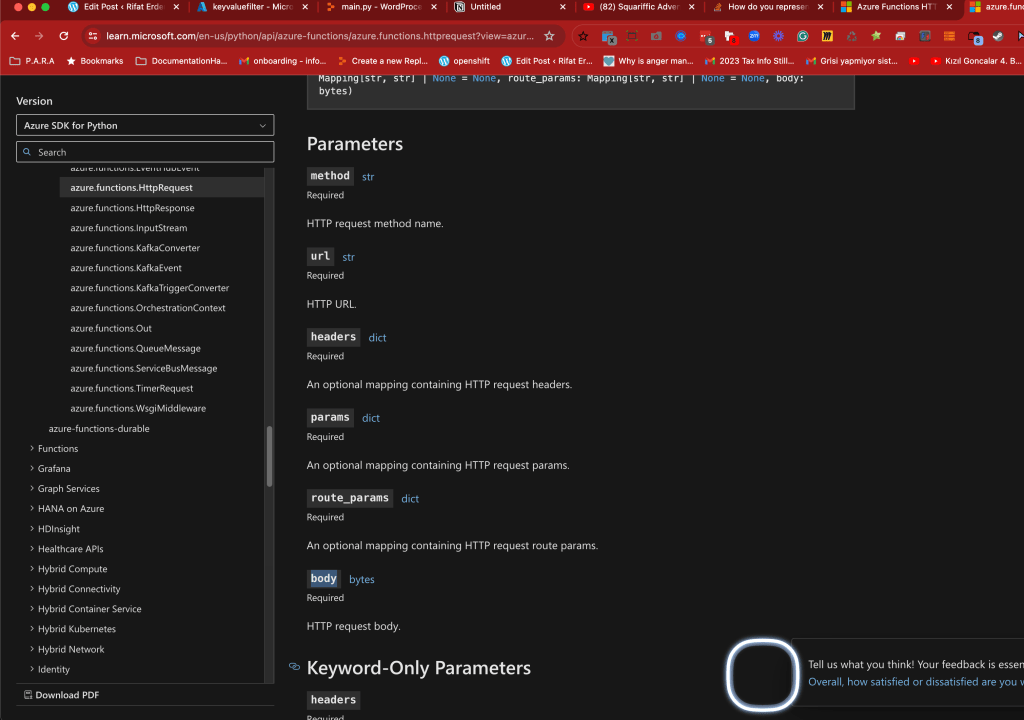Open azure.functions.KafkaEvent in the sidebar
This screenshot has height=720, width=1024.
(126, 268)
